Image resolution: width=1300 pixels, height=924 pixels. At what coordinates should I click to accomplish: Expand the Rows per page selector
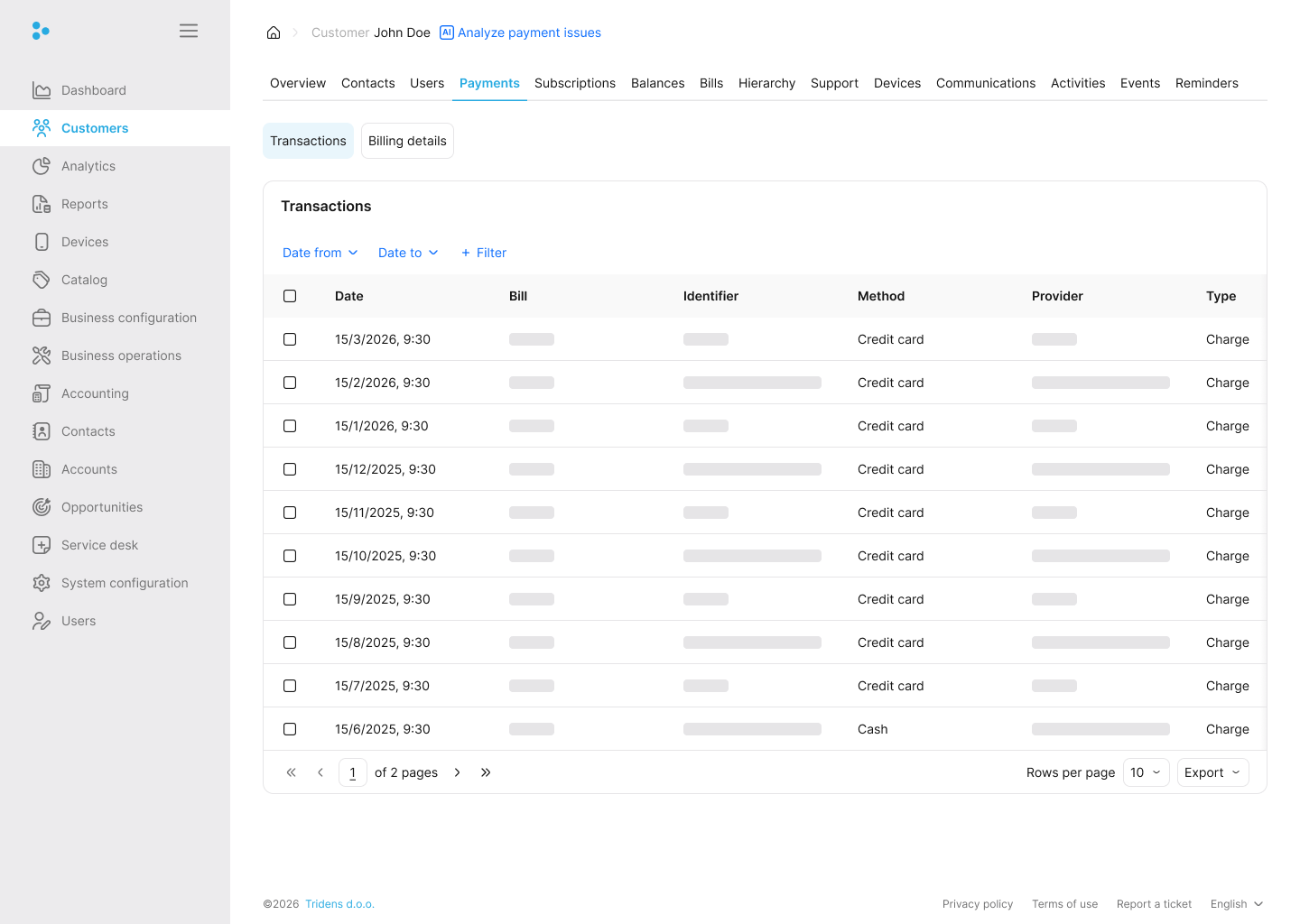1146,772
